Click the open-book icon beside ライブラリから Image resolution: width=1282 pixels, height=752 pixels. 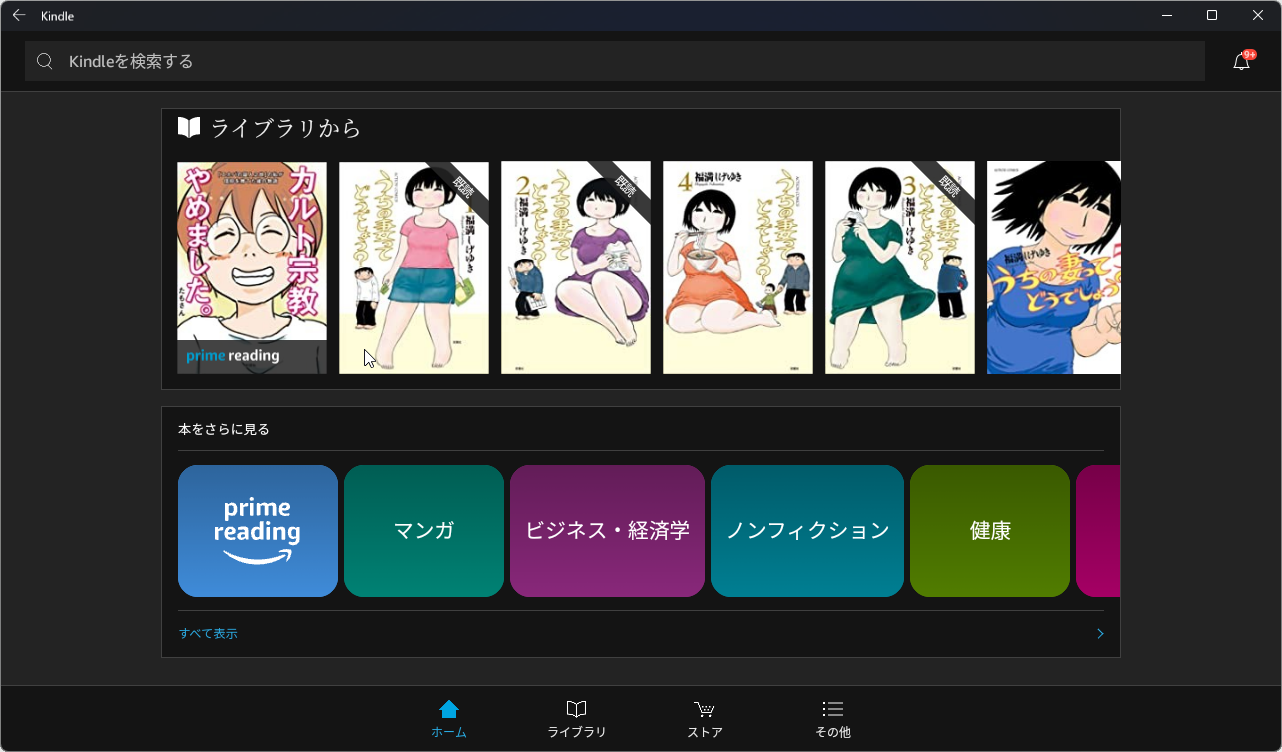pyautogui.click(x=188, y=126)
